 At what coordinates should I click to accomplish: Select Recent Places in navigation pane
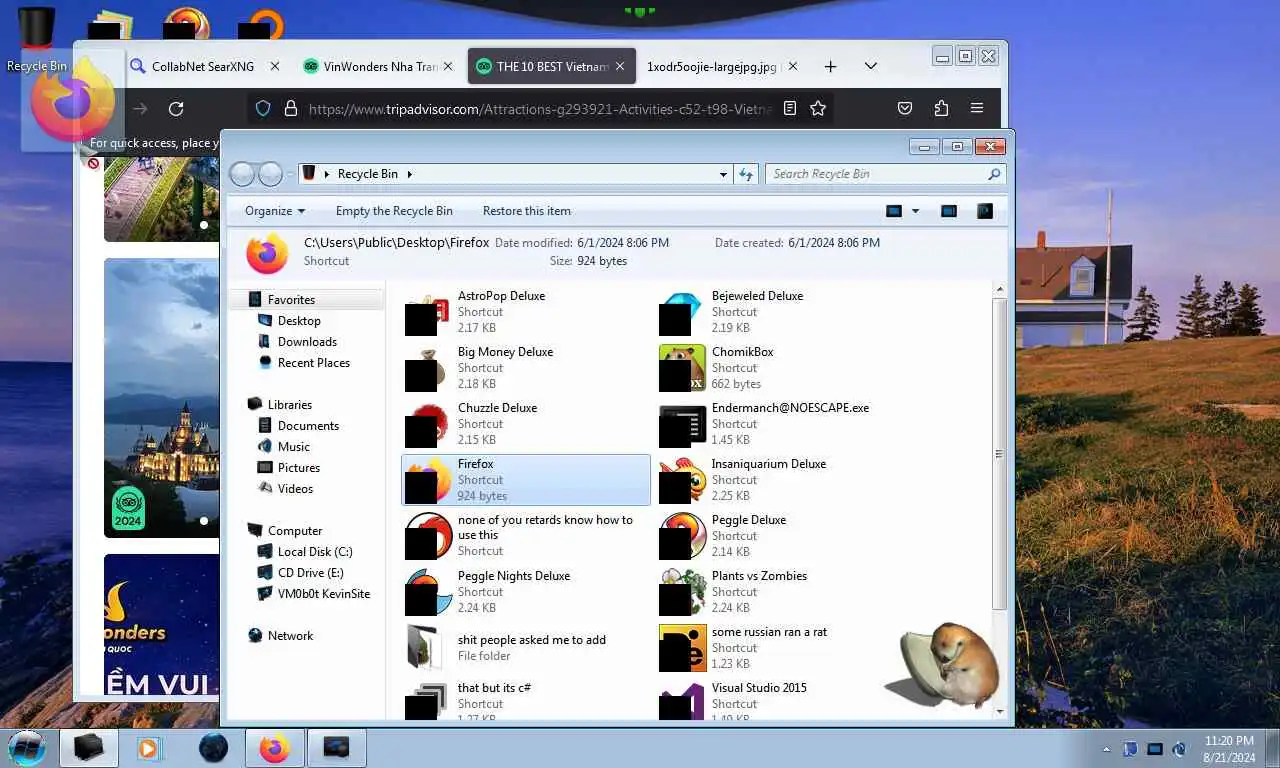[x=314, y=363]
